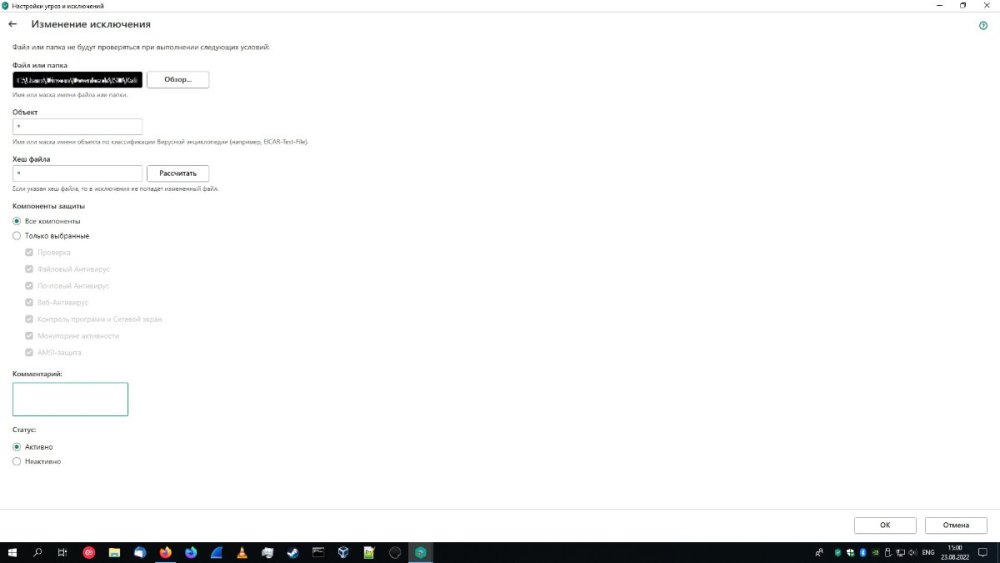Screen dimensions: 1000x563
Task: Open Task View in the taskbar
Action: 62,553
